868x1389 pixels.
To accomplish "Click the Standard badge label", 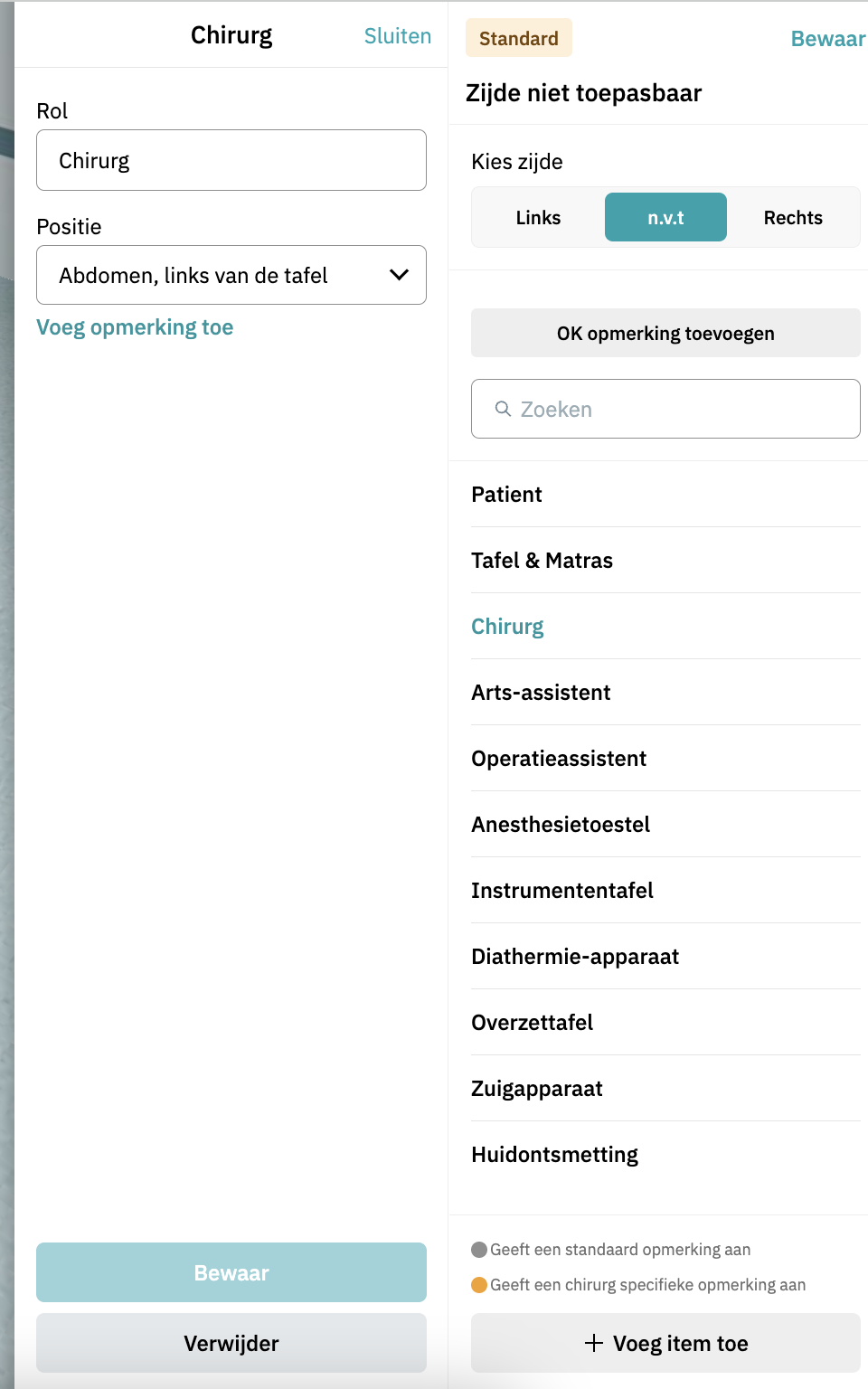I will 518,38.
